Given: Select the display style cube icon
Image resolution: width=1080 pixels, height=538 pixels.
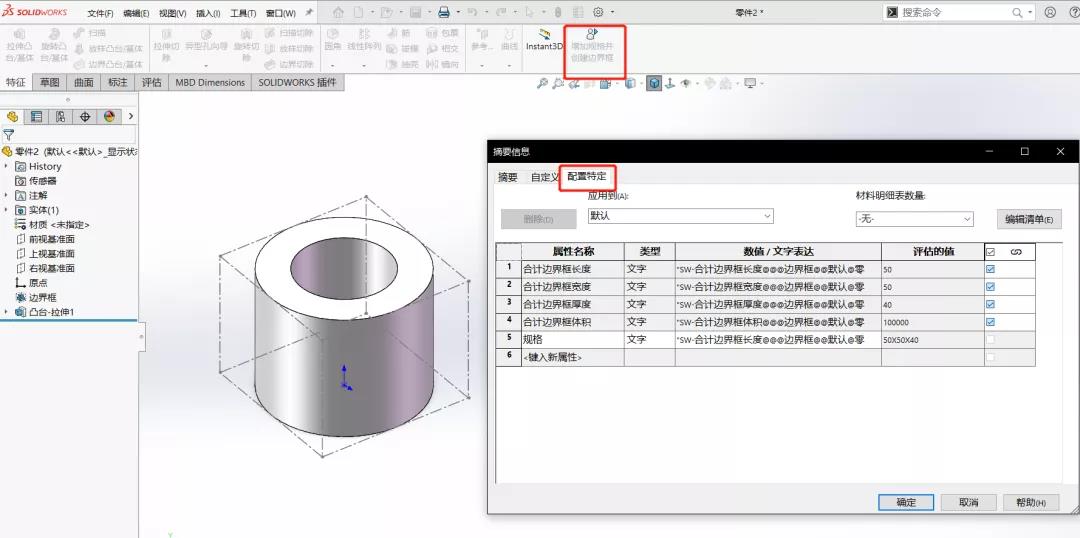Looking at the screenshot, I should click(653, 83).
